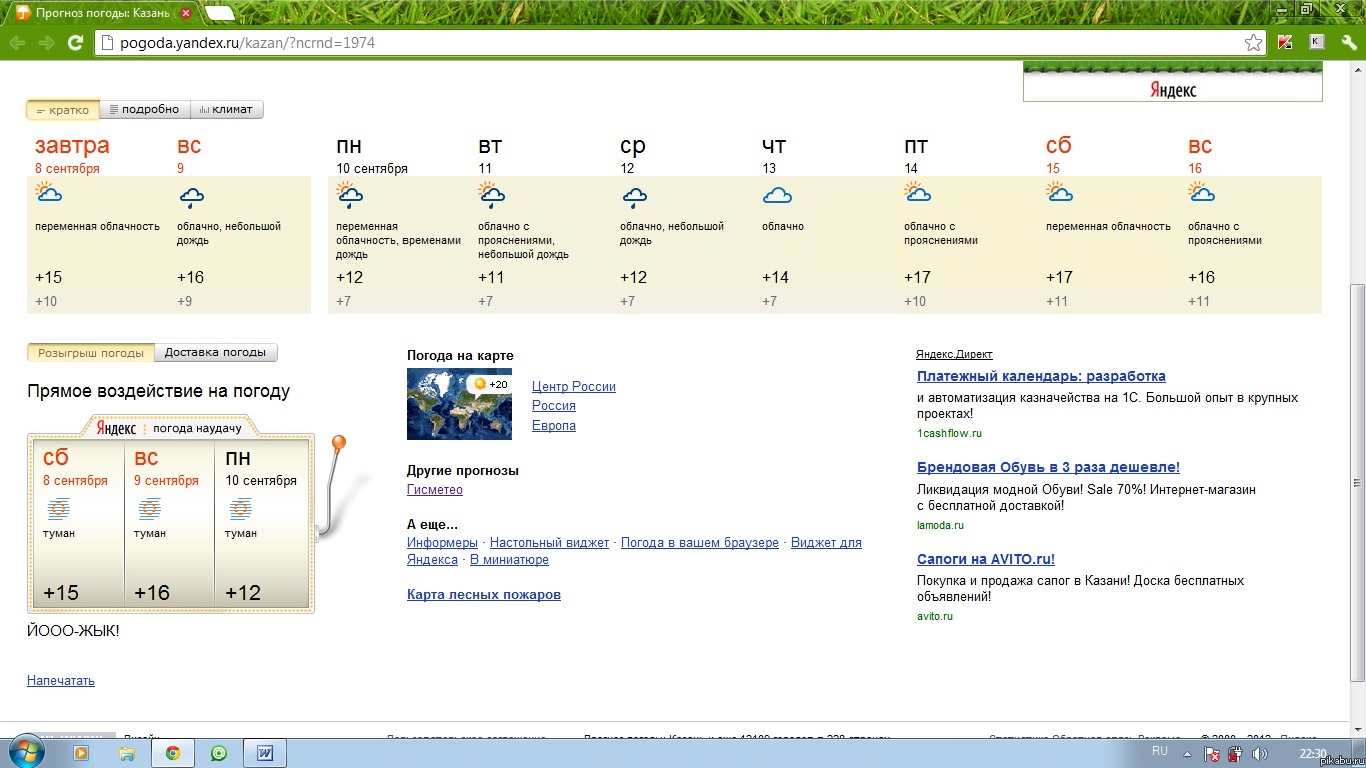Click the RU language indicator
This screenshot has width=1366, height=768.
pos(1160,751)
